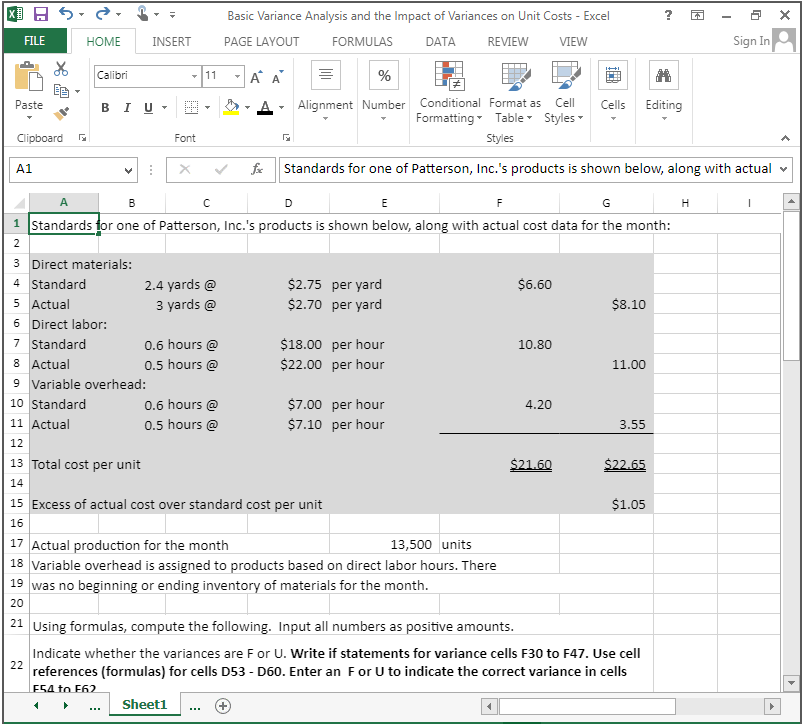The image size is (803, 724).
Task: Open the FILE tab
Action: [34, 41]
